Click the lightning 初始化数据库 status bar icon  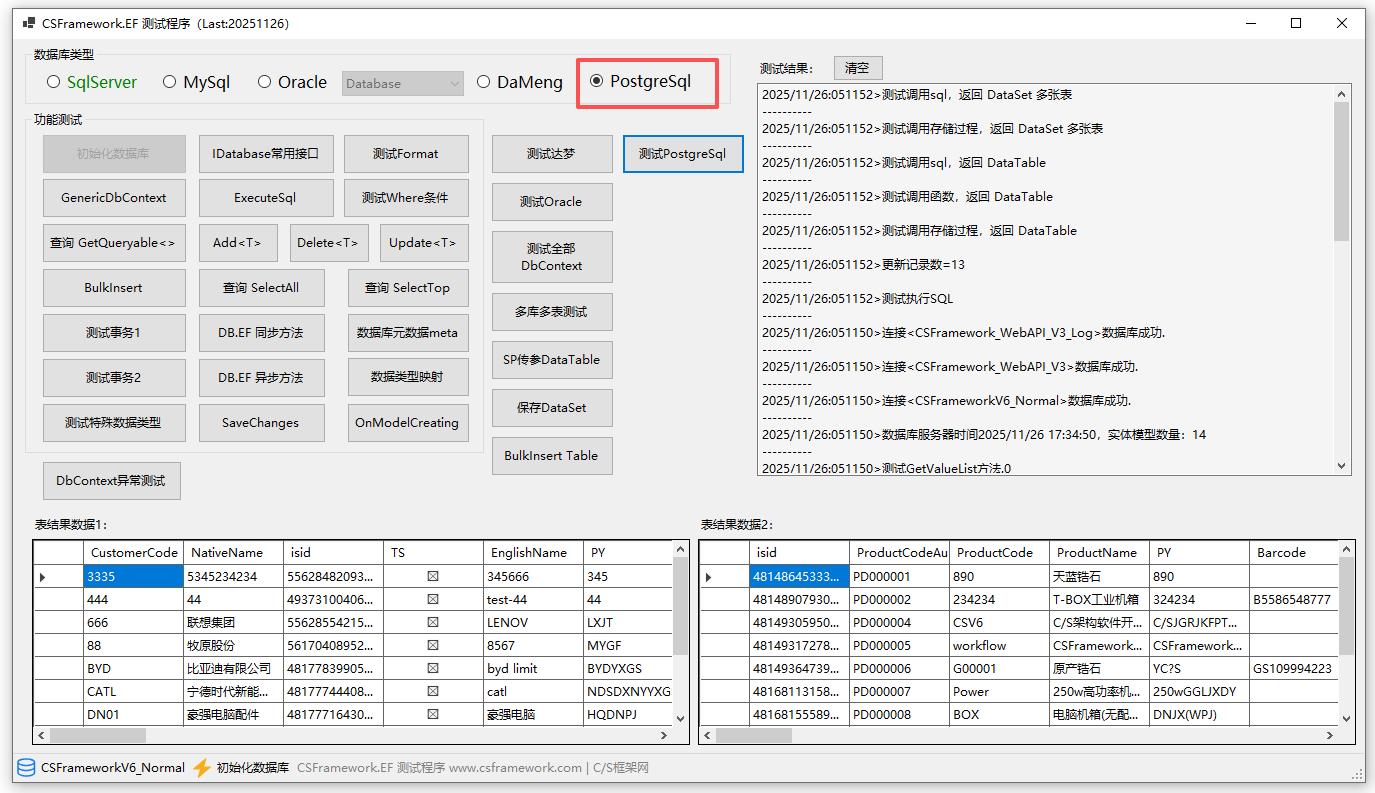click(x=200, y=769)
